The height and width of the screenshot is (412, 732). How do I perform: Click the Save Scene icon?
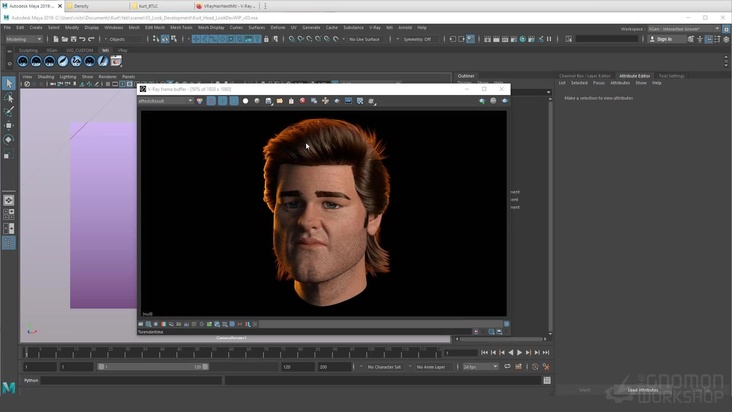pos(73,39)
